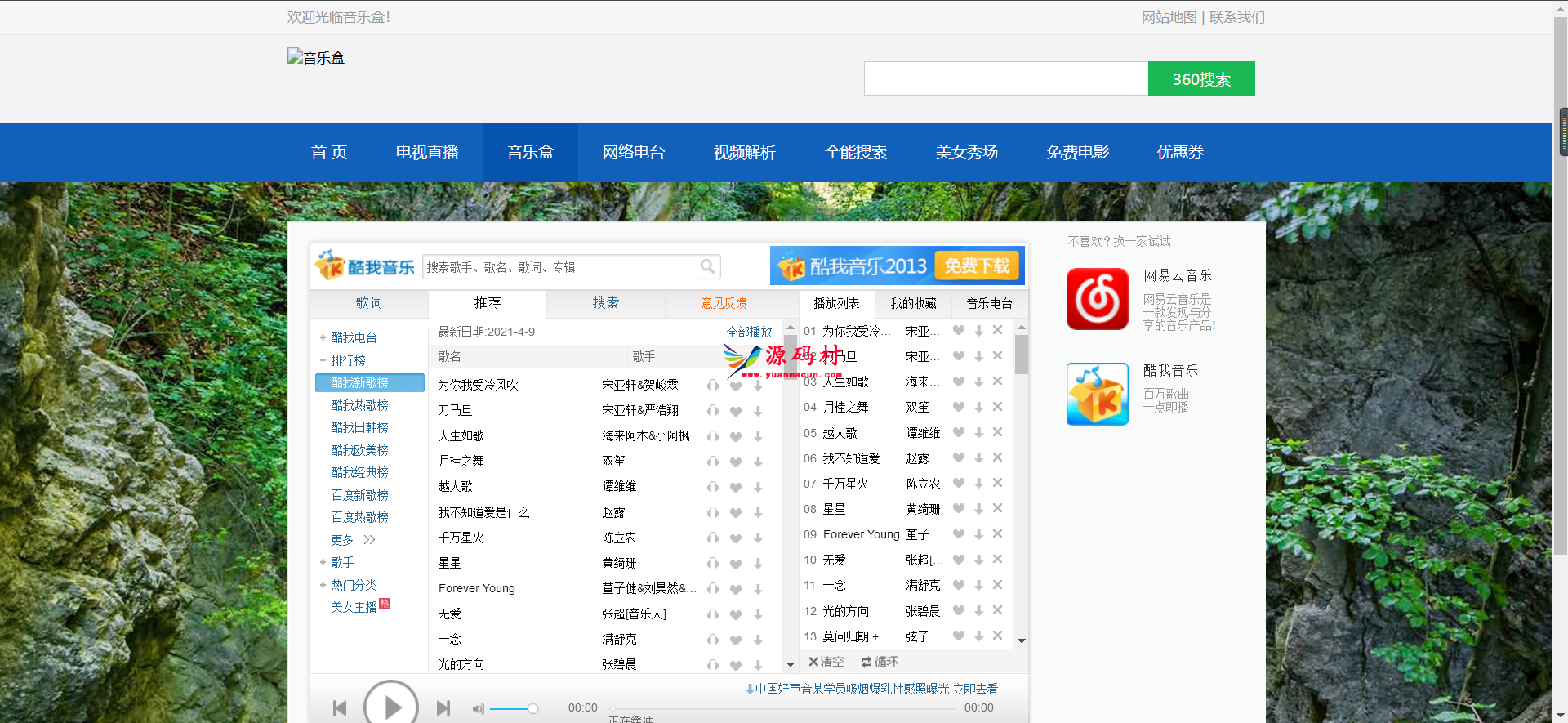The width and height of the screenshot is (1568, 723).
Task: Expand the 歌手 tree node
Action: [x=323, y=562]
